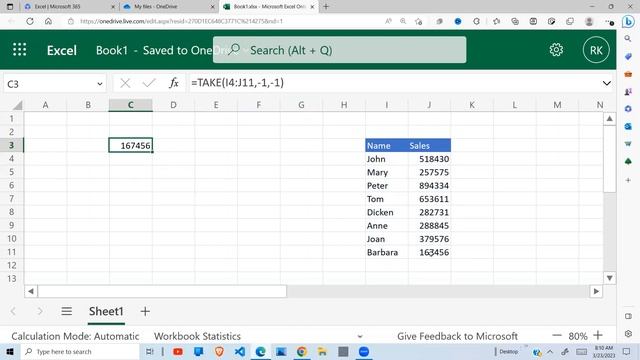640x360 pixels.
Task: Click the Excel Search box
Action: click(x=339, y=50)
